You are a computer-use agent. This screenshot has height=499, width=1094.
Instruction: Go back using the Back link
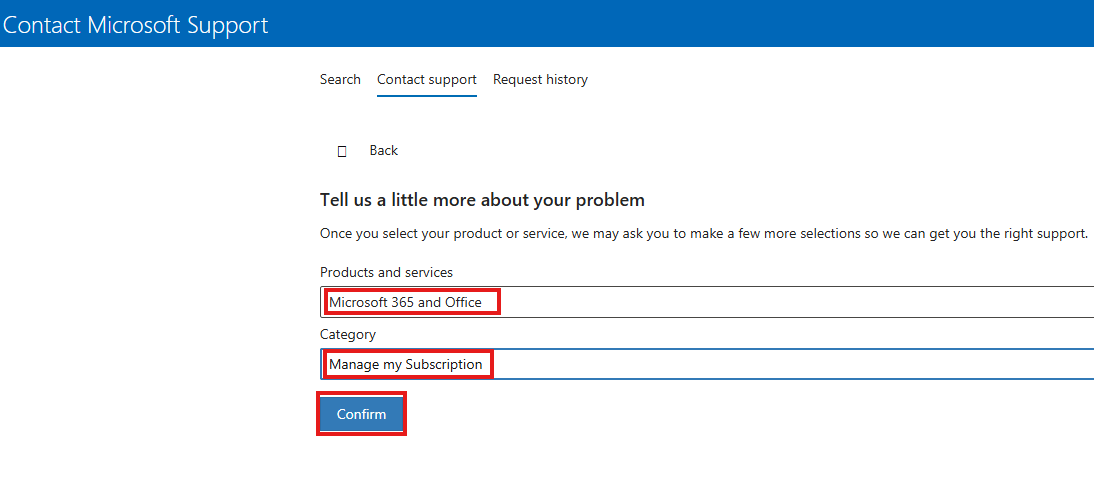[x=384, y=150]
